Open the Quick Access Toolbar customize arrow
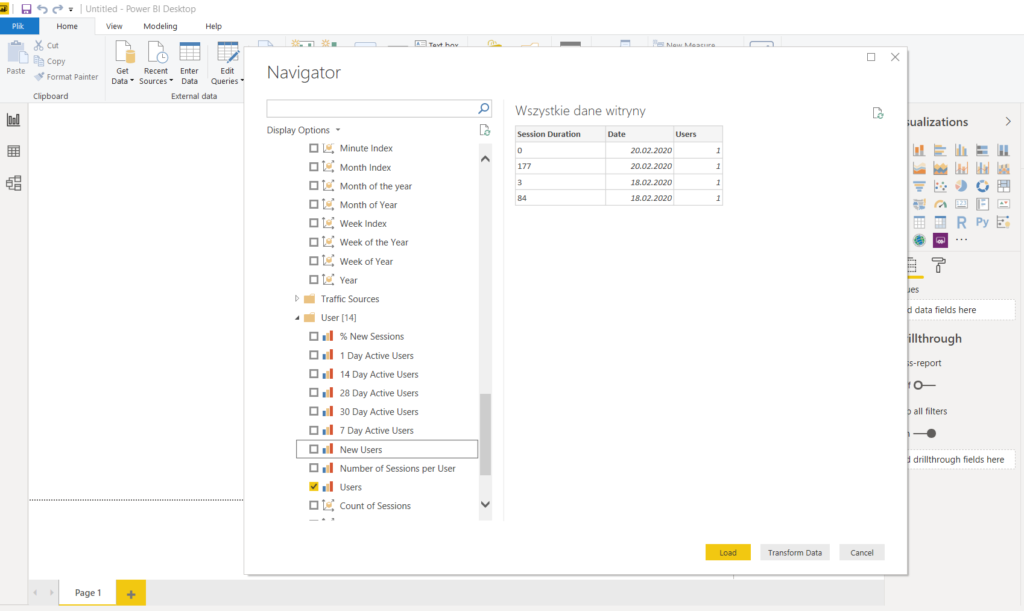 tap(71, 9)
